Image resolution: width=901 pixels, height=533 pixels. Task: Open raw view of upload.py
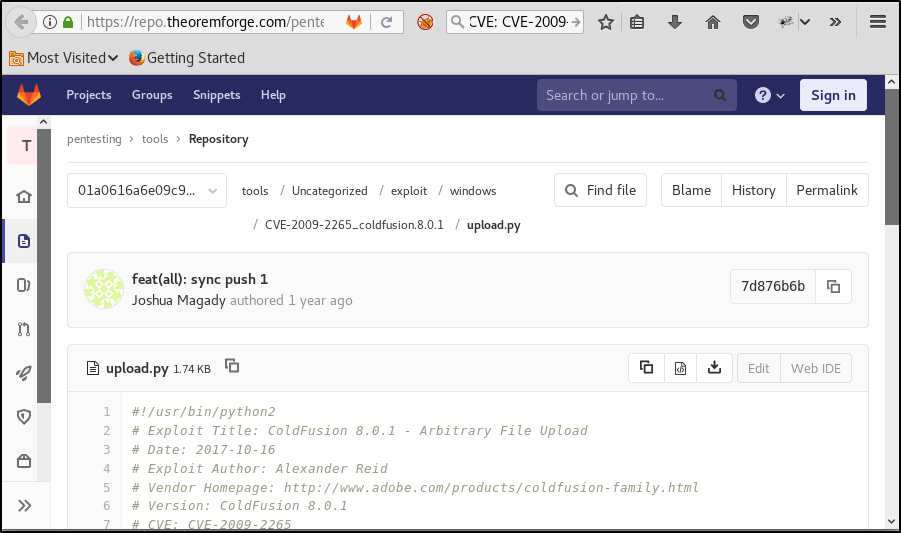(x=680, y=368)
